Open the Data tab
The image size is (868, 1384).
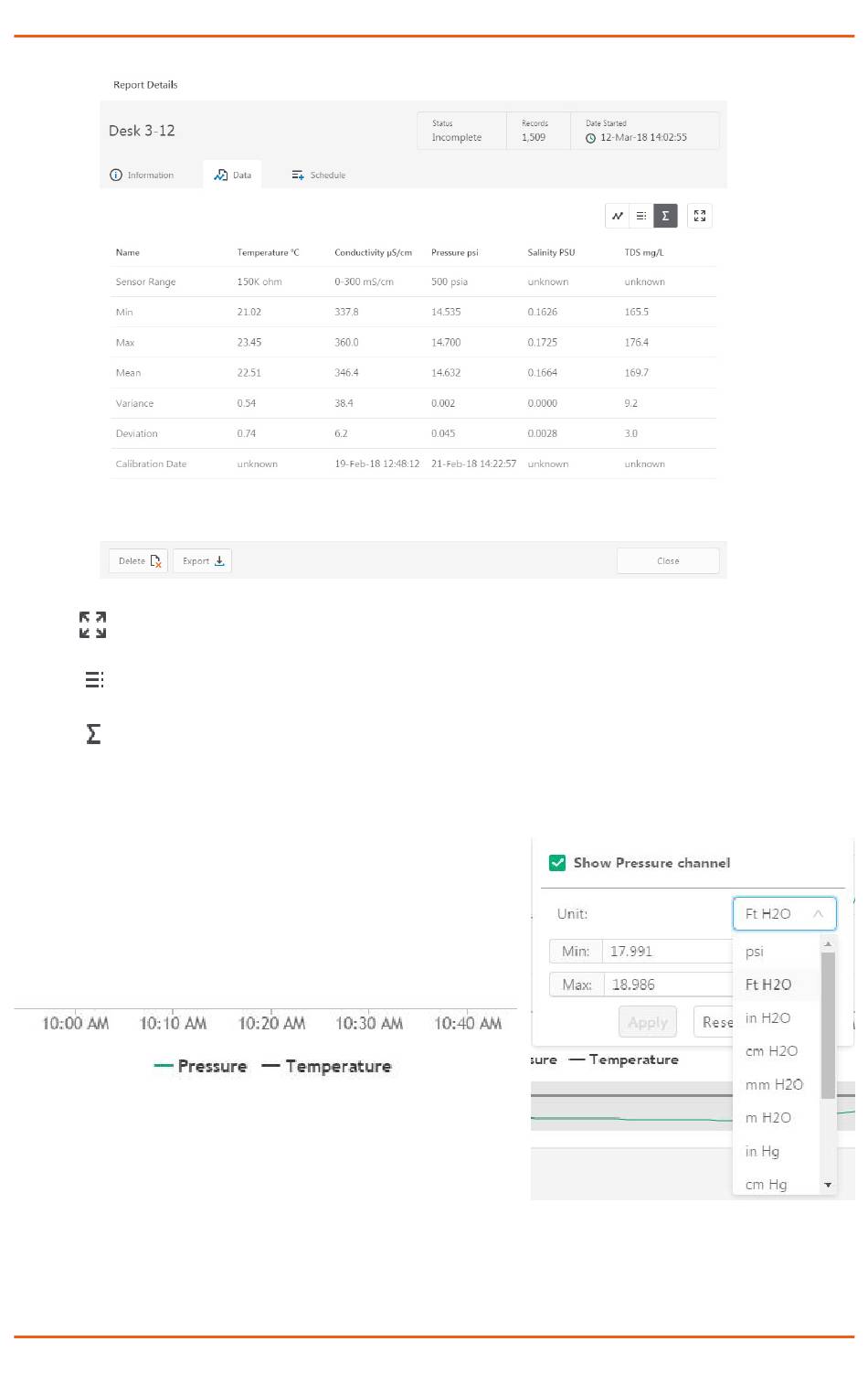[x=232, y=175]
